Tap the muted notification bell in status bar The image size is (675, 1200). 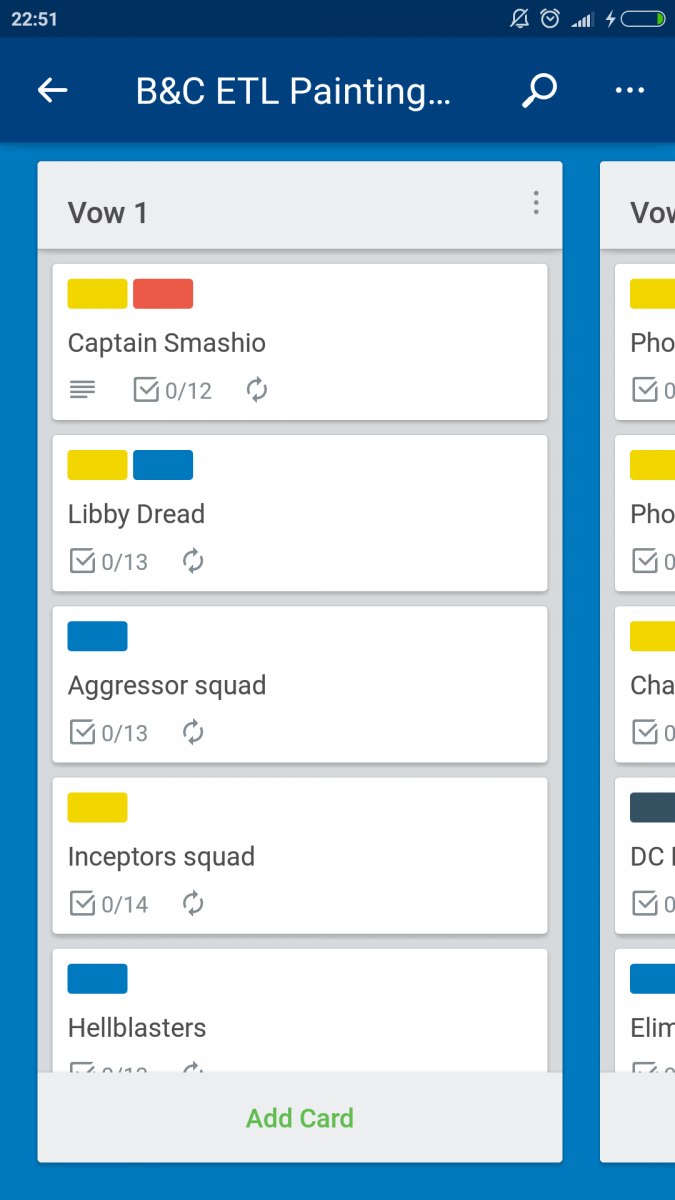coord(520,19)
